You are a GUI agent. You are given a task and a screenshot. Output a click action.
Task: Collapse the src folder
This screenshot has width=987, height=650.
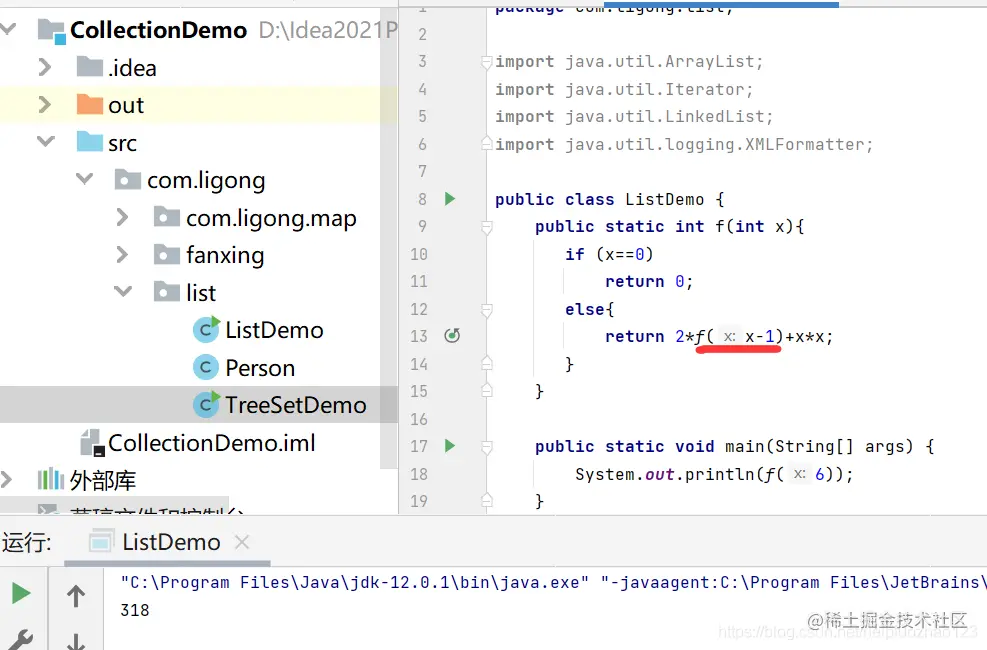click(x=45, y=141)
